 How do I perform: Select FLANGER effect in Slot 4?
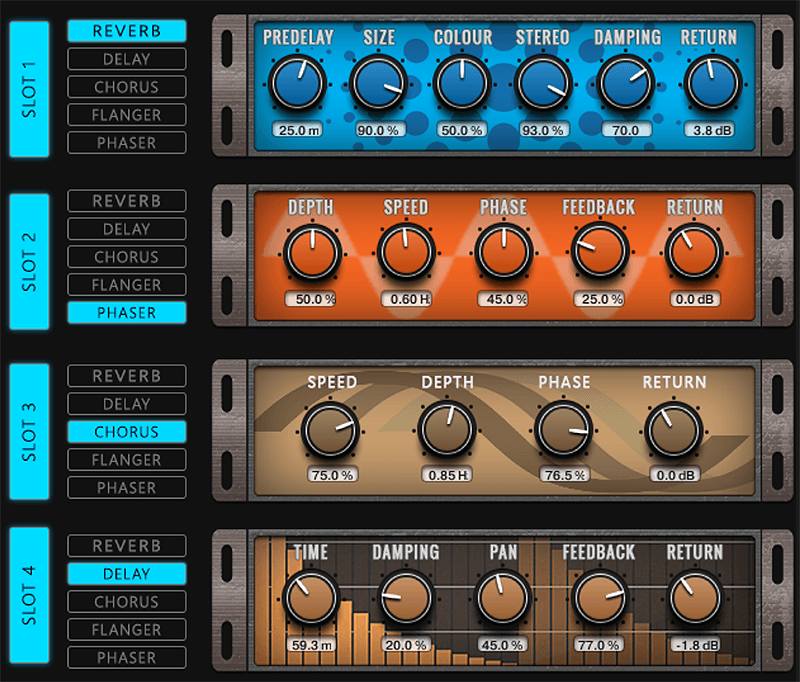pyautogui.click(x=127, y=629)
